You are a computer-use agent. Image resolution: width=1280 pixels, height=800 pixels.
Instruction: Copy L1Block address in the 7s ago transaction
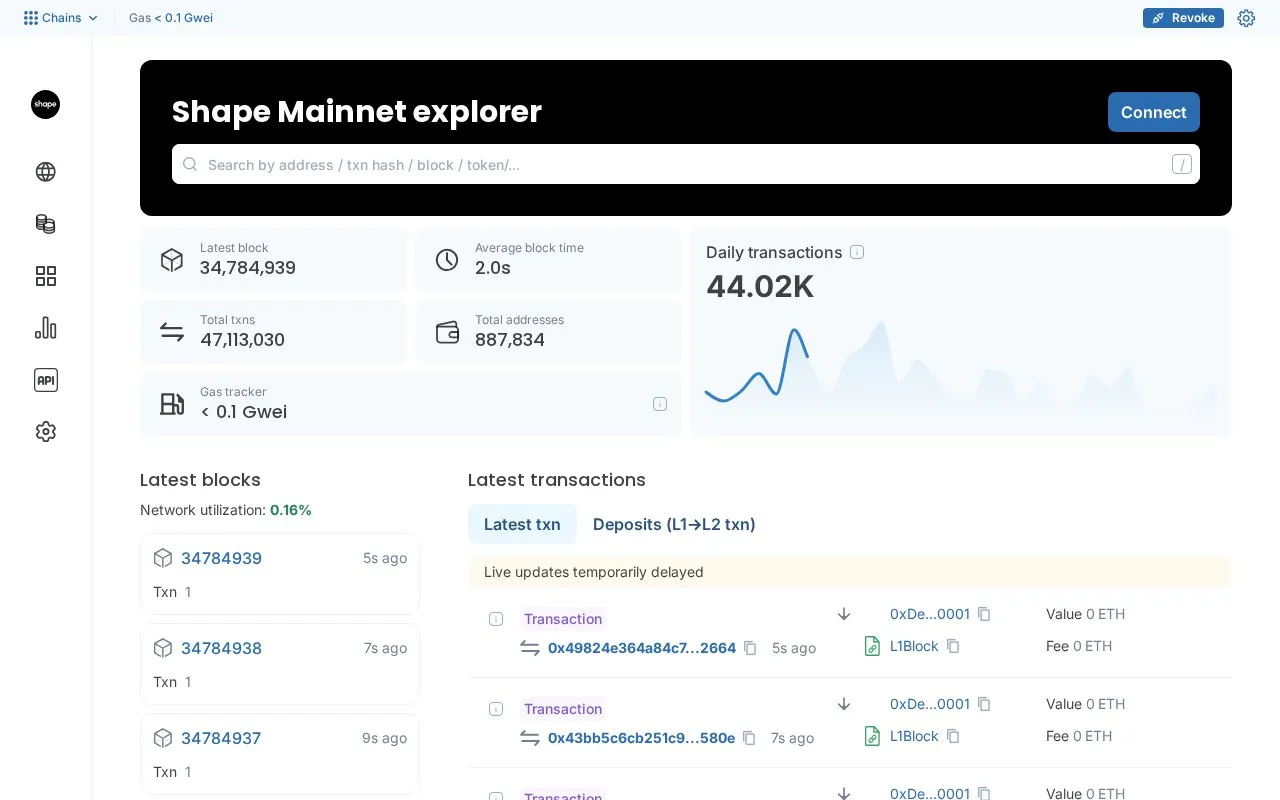tap(953, 736)
